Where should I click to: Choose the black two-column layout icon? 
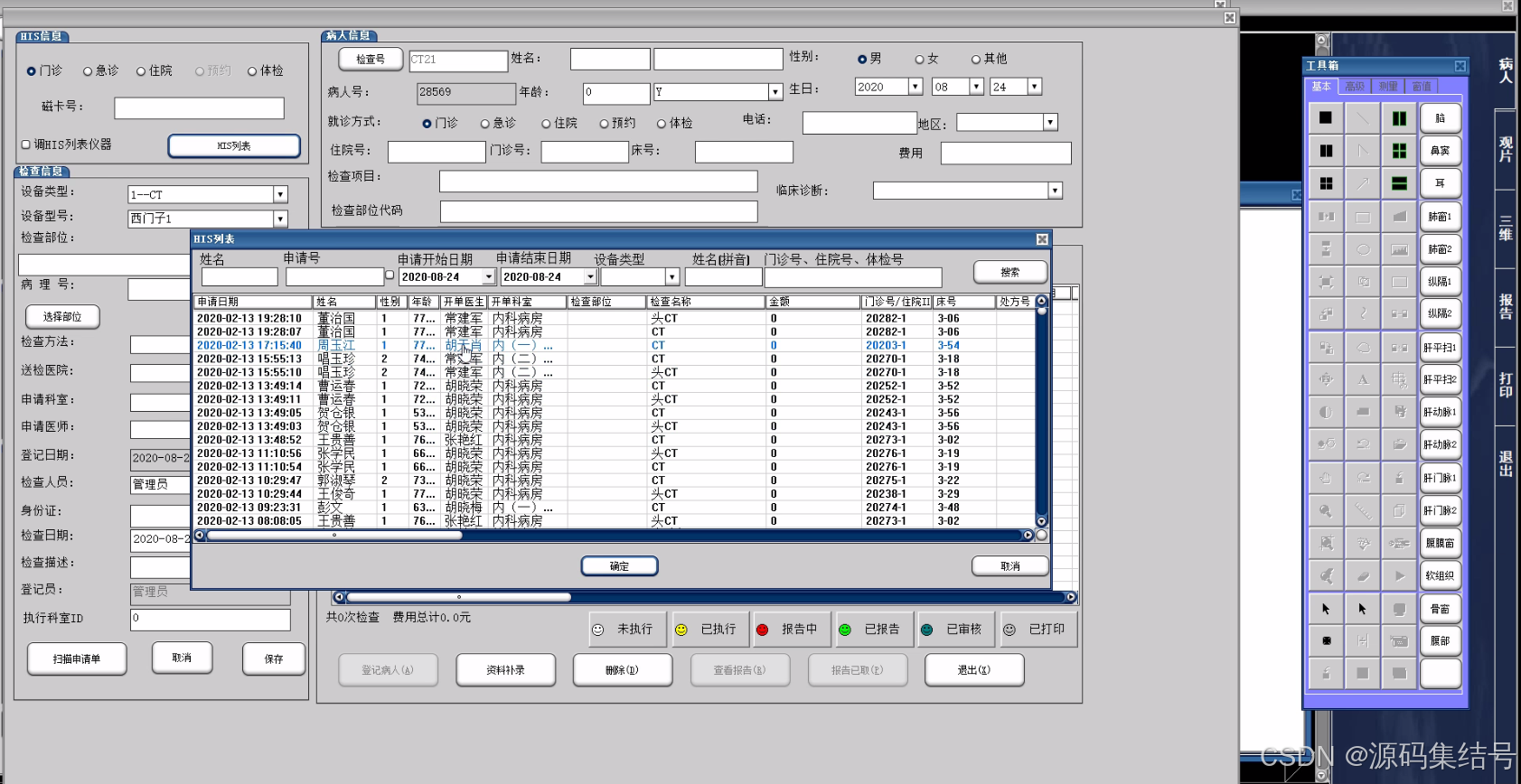1326,151
